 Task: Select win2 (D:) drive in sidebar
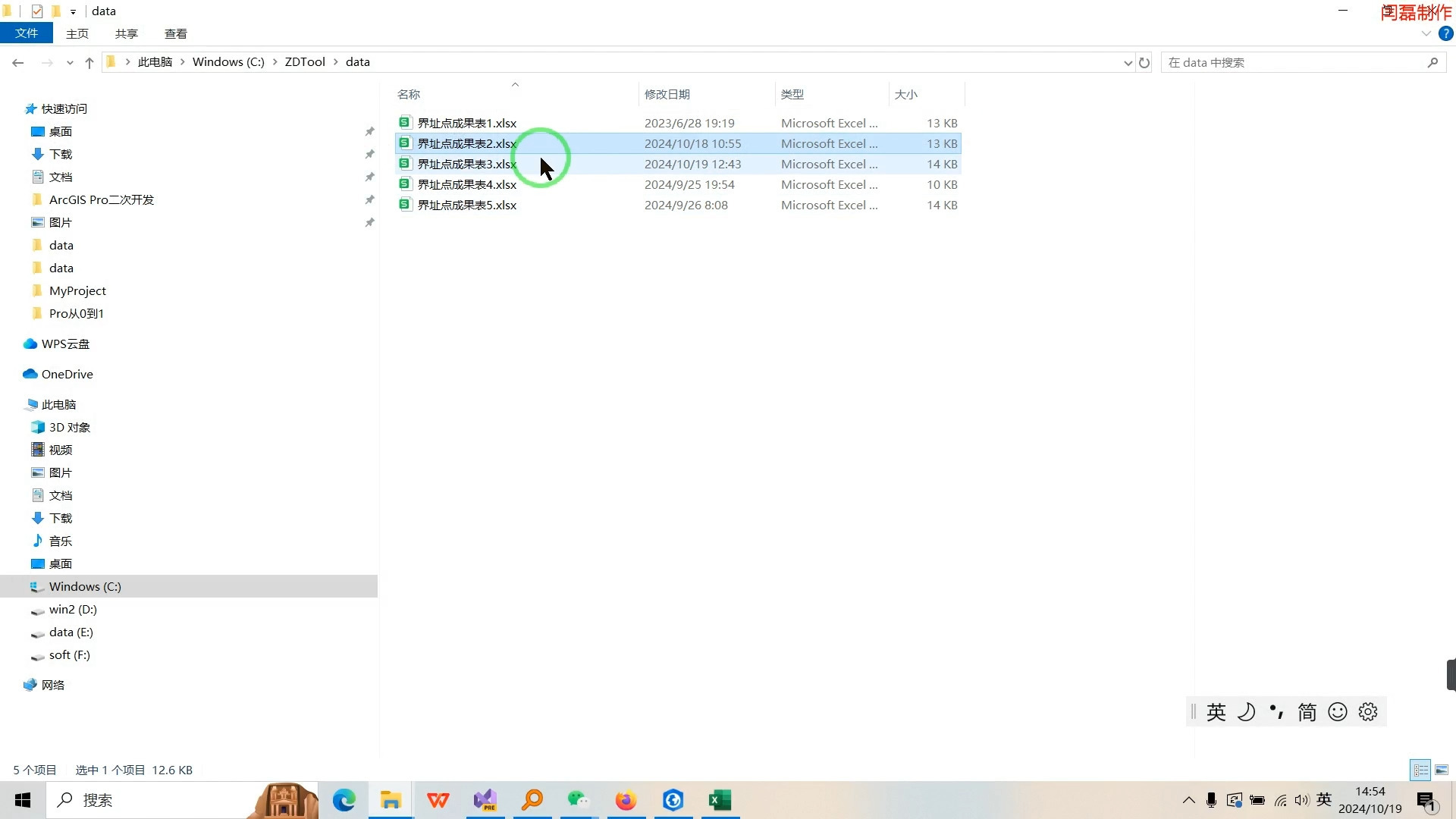pyautogui.click(x=73, y=609)
